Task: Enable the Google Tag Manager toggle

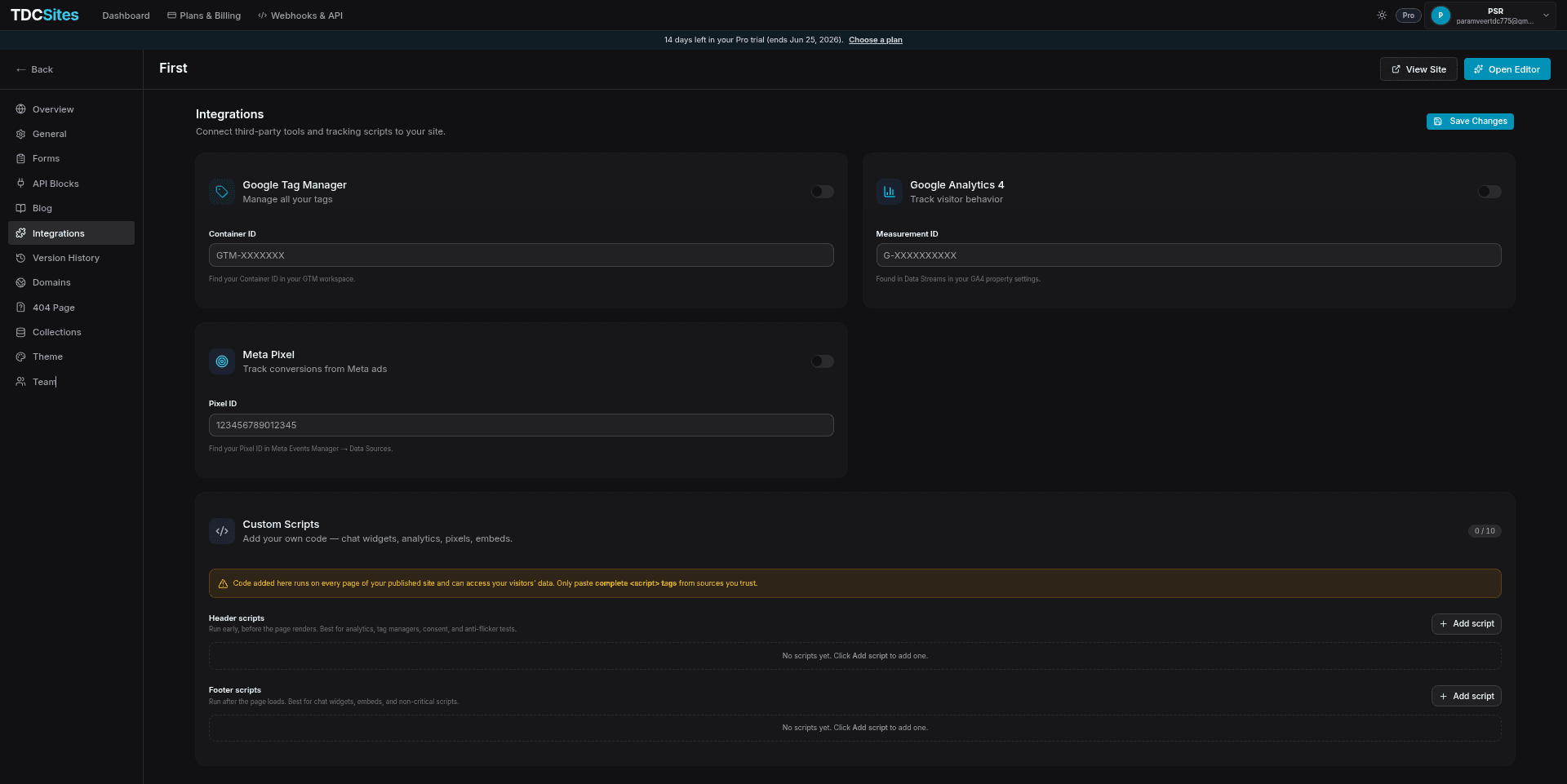Action: point(822,192)
